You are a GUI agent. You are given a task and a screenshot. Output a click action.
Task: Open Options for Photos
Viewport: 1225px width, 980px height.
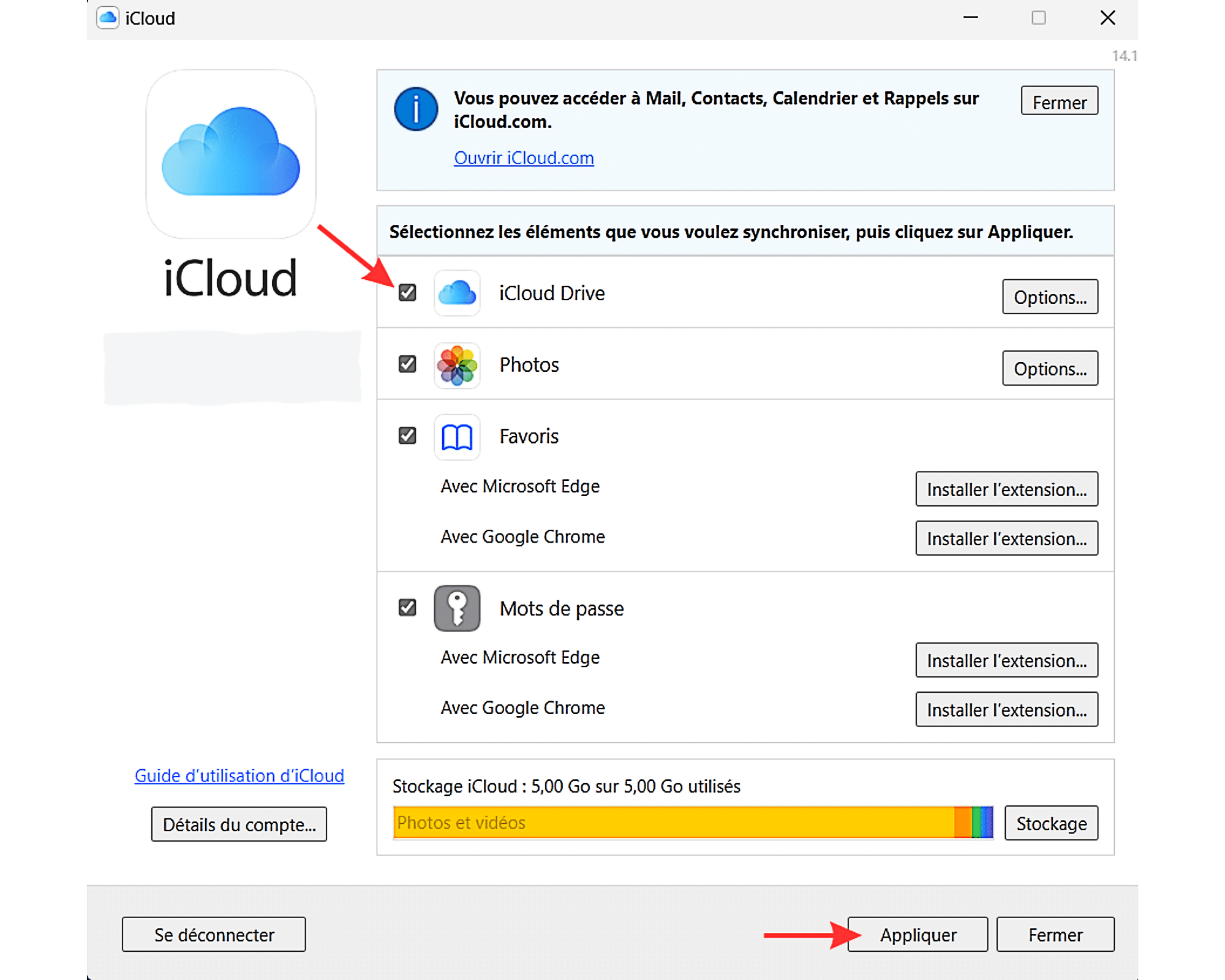1050,369
